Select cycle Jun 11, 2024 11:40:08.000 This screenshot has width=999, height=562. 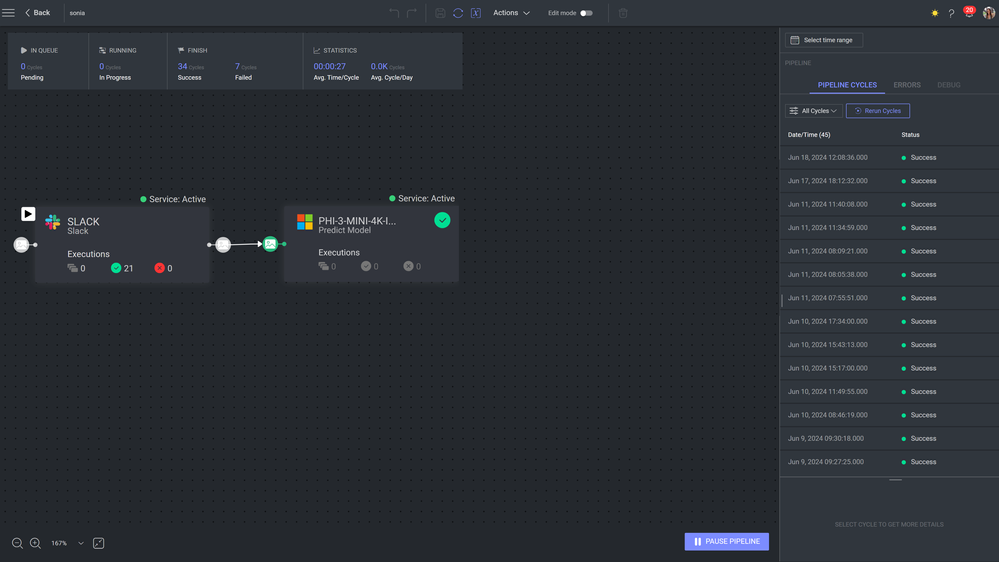tap(889, 205)
